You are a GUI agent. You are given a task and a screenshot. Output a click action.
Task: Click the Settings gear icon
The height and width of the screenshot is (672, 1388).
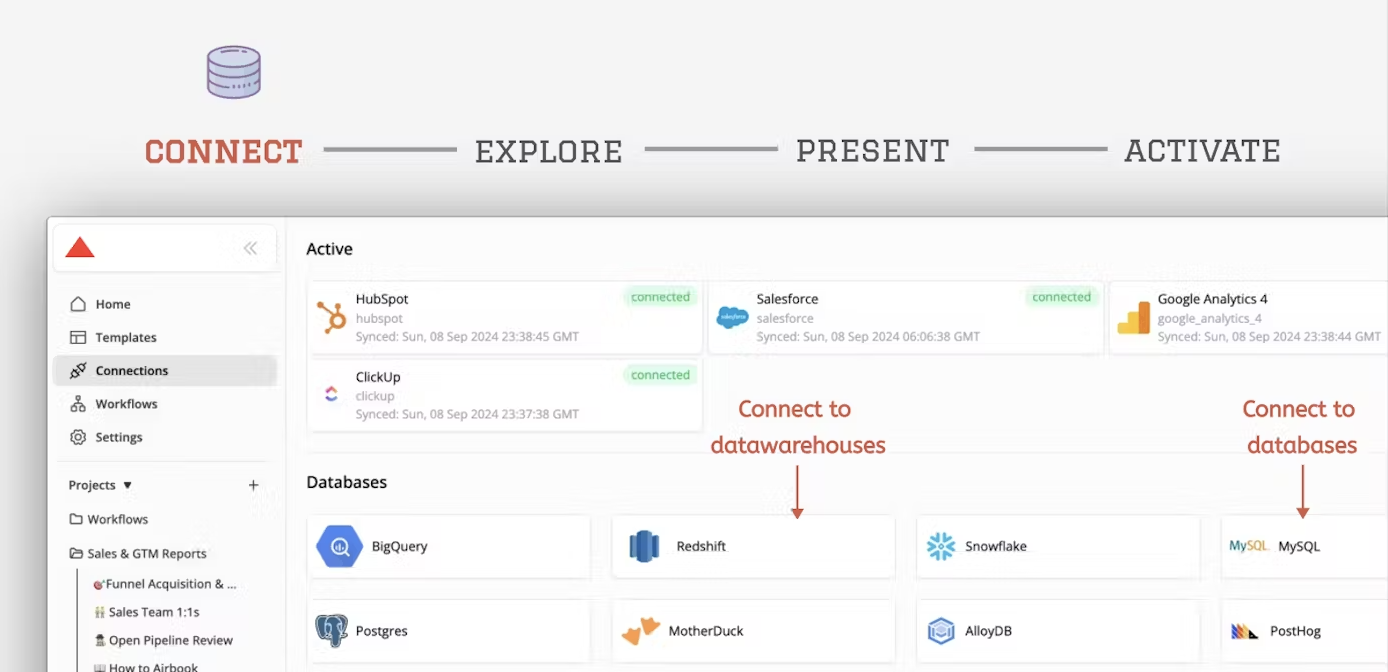(x=78, y=437)
